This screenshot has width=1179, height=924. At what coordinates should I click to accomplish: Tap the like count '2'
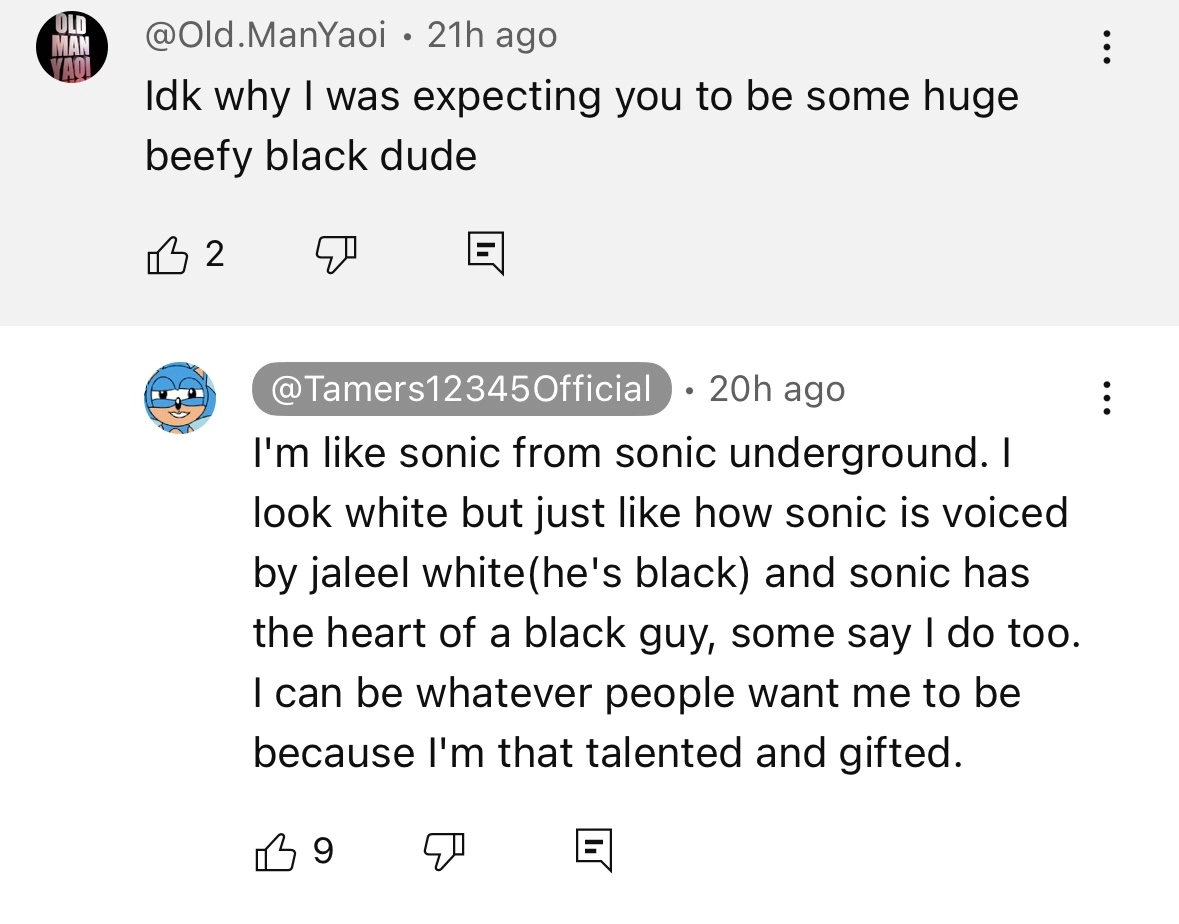pyautogui.click(x=215, y=254)
